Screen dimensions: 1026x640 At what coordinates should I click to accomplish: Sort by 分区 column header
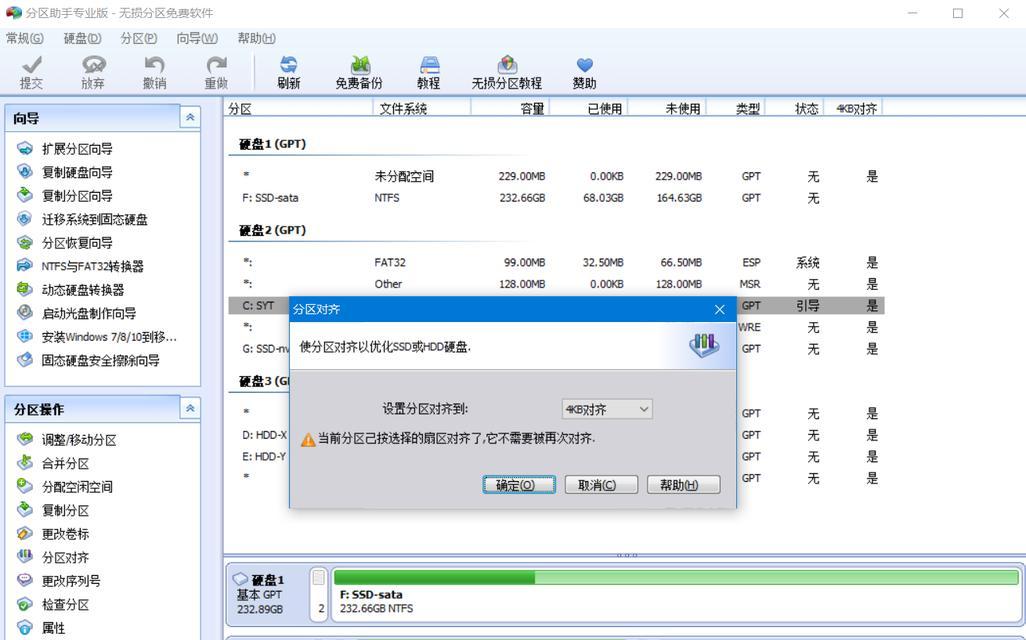[298, 109]
